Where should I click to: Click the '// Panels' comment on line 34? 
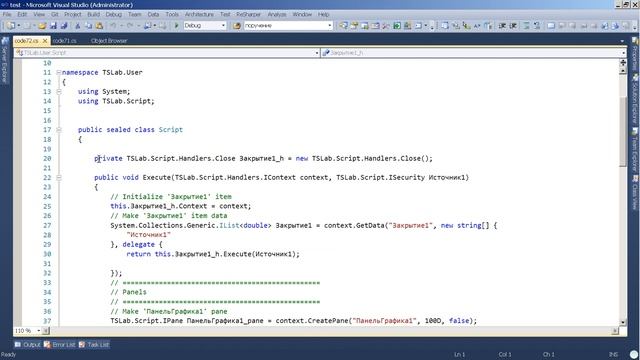click(128, 292)
